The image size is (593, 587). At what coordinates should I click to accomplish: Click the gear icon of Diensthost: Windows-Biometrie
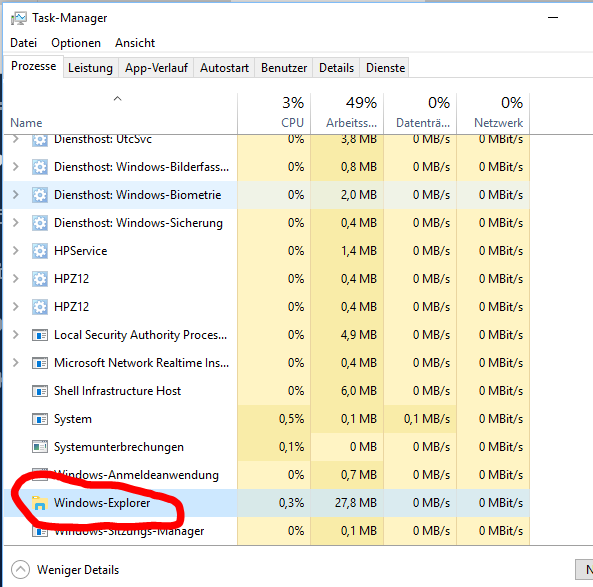(x=40, y=195)
